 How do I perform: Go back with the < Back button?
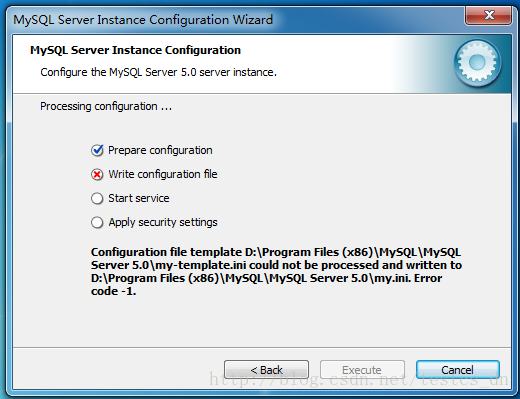[x=266, y=370]
